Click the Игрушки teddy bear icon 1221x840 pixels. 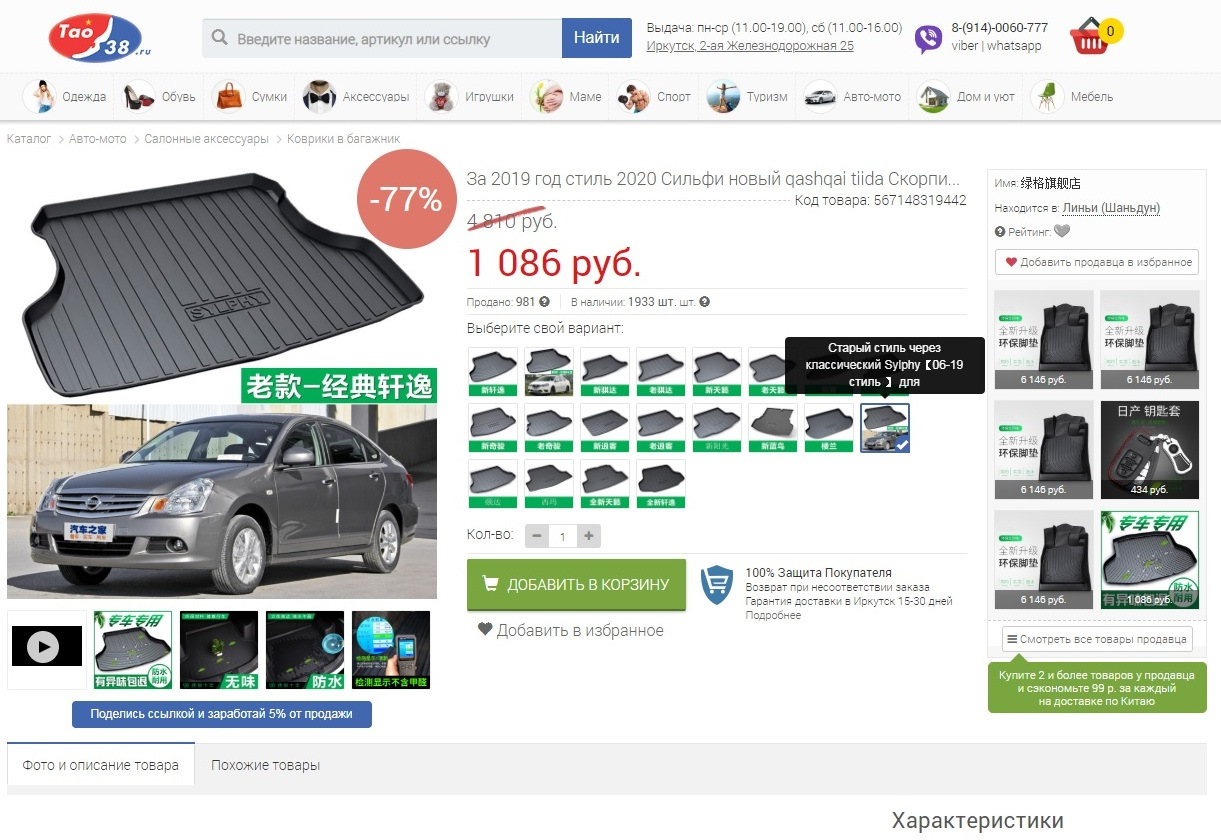(x=441, y=97)
